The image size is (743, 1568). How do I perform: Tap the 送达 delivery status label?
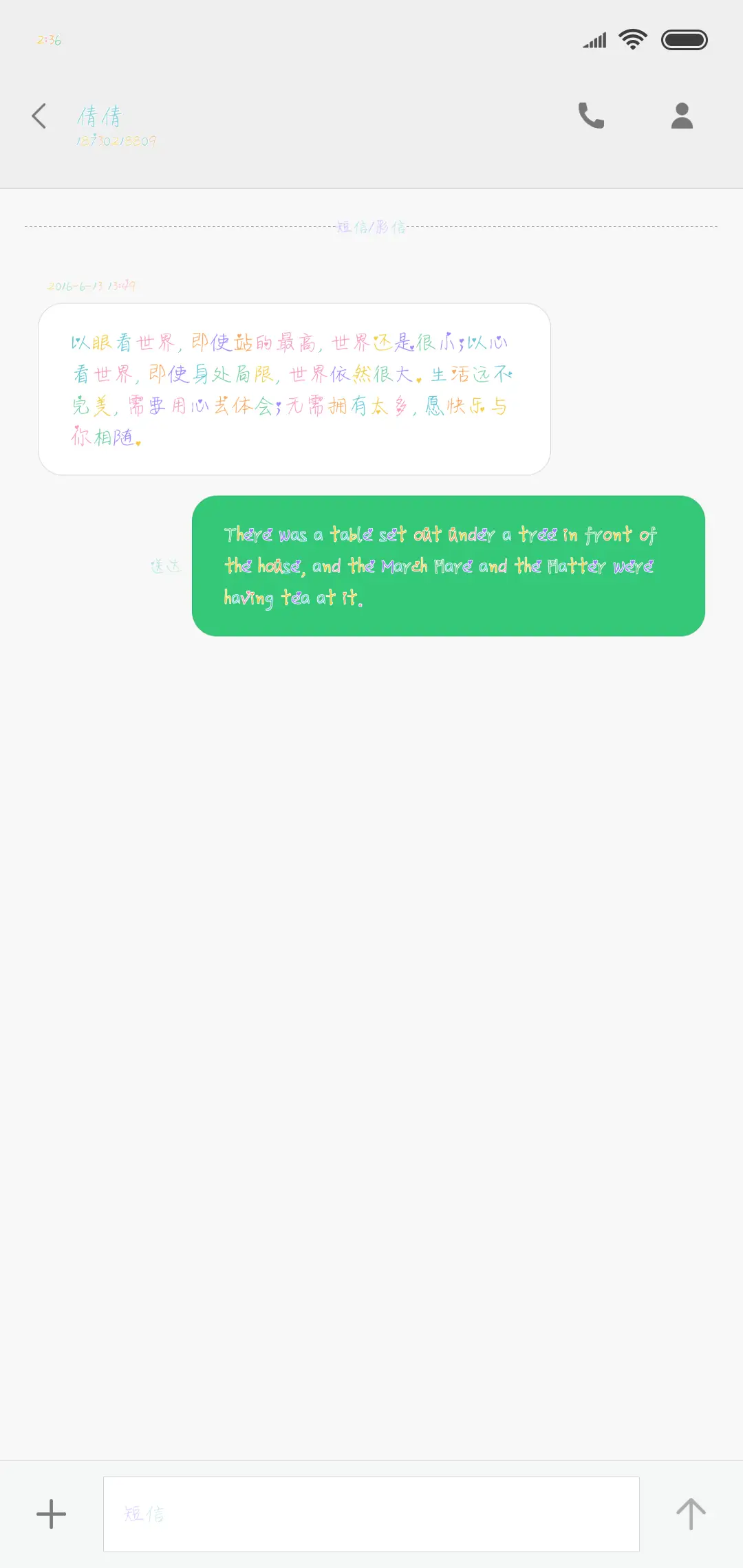166,566
